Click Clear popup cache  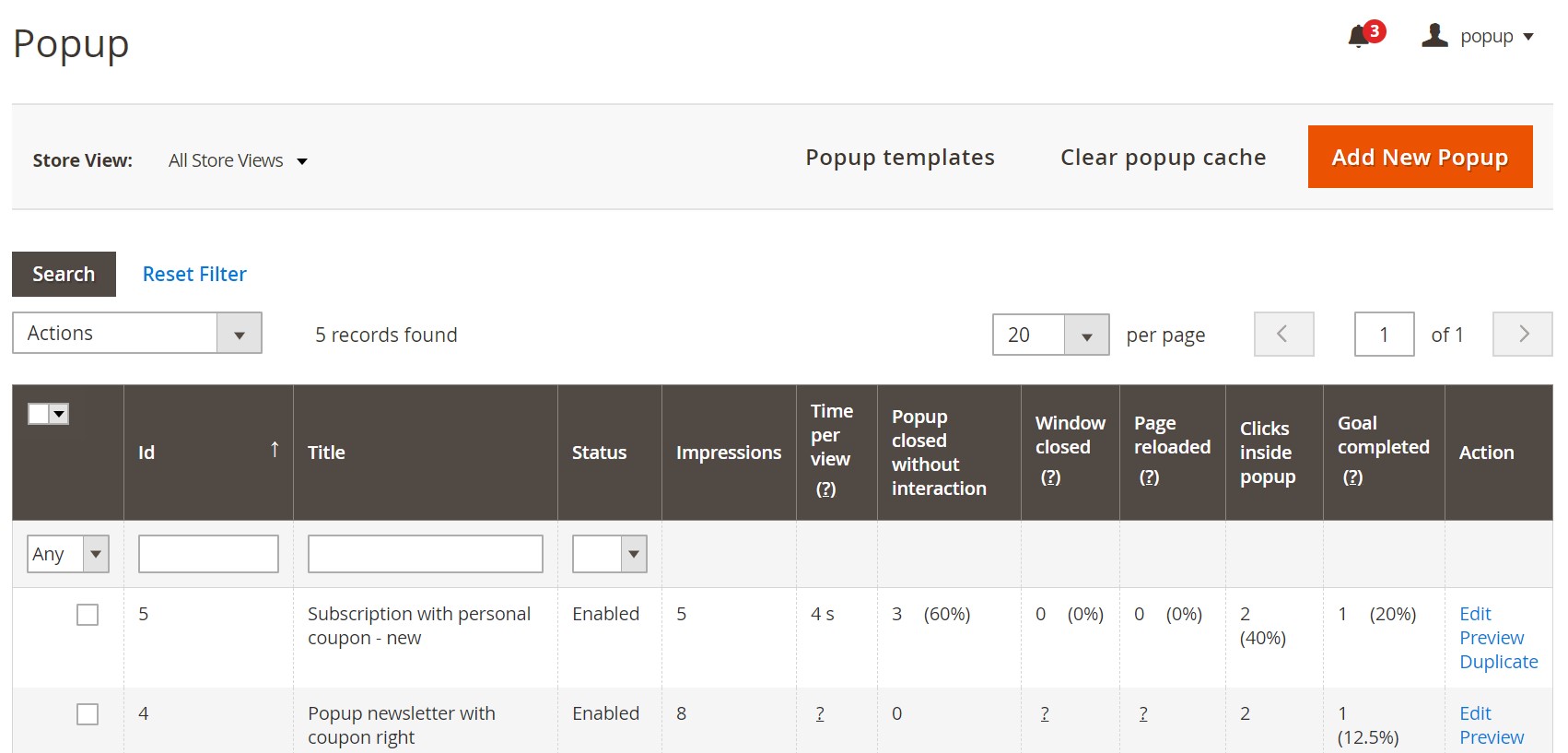pos(1163,158)
